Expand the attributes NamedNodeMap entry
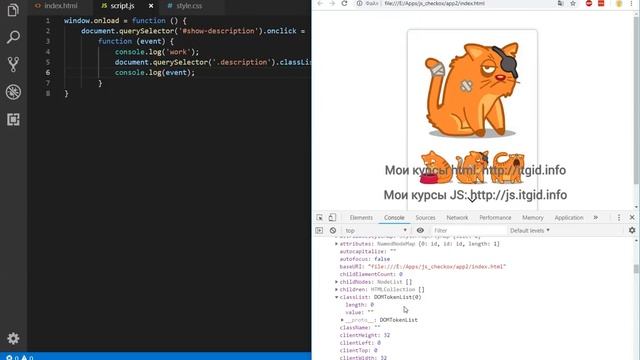The height and width of the screenshot is (360, 640). [336, 244]
